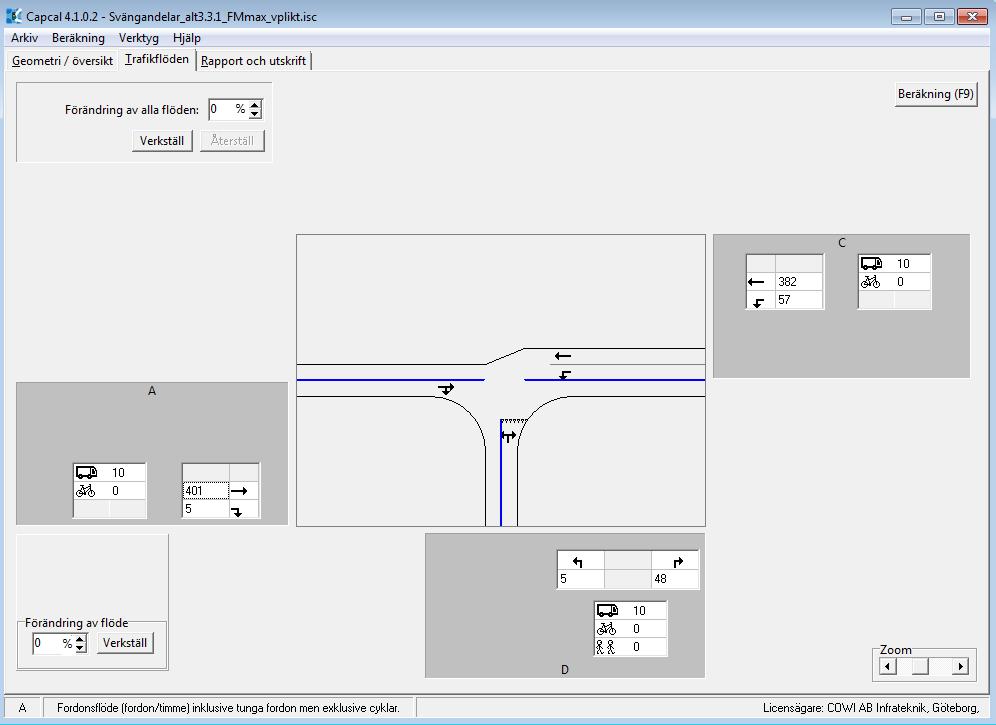The width and height of the screenshot is (996, 725).
Task: Click the Förändring av alla flöden percent field
Action: pyautogui.click(x=229, y=109)
